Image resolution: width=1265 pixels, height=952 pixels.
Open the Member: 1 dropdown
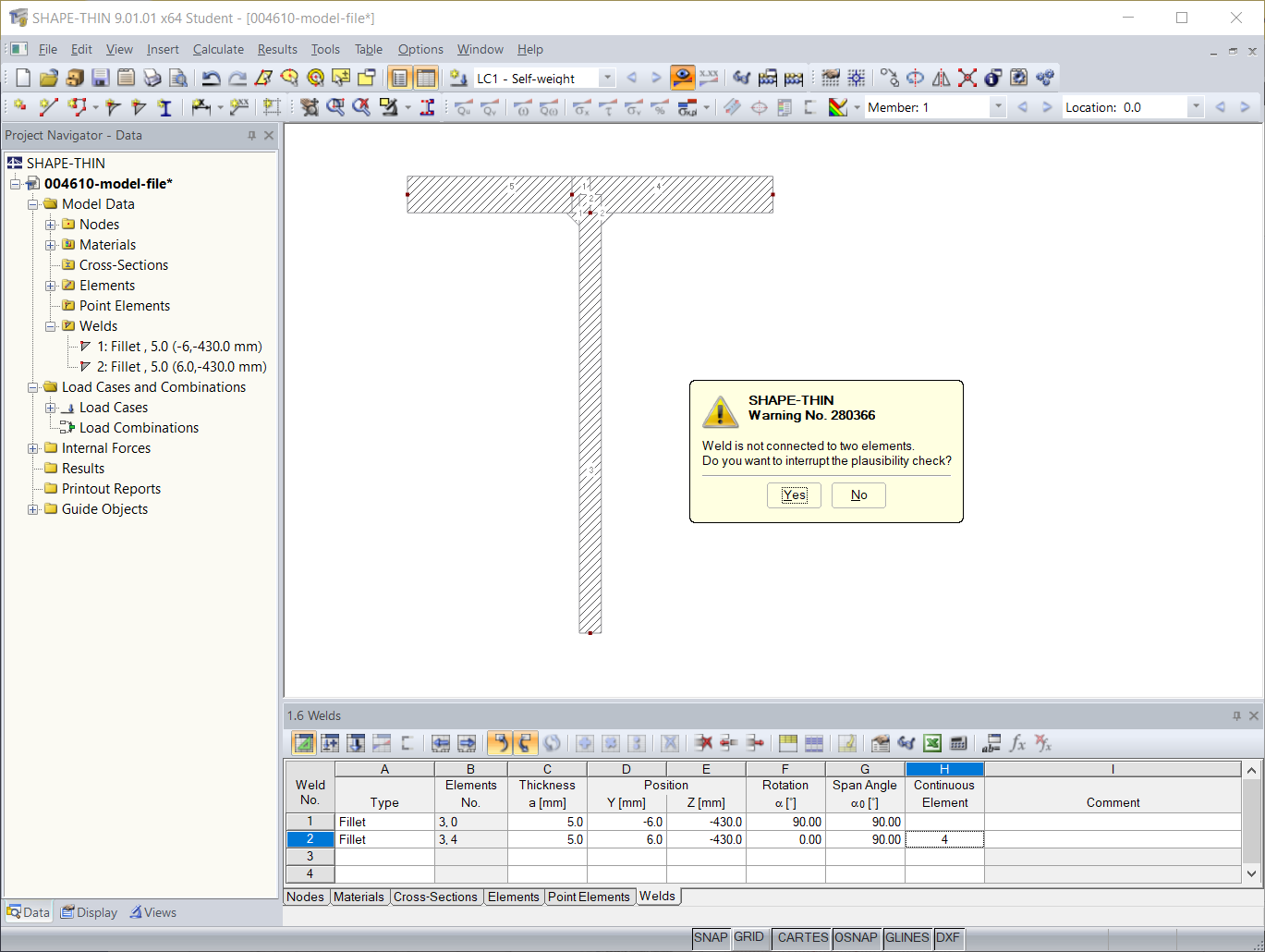(998, 107)
